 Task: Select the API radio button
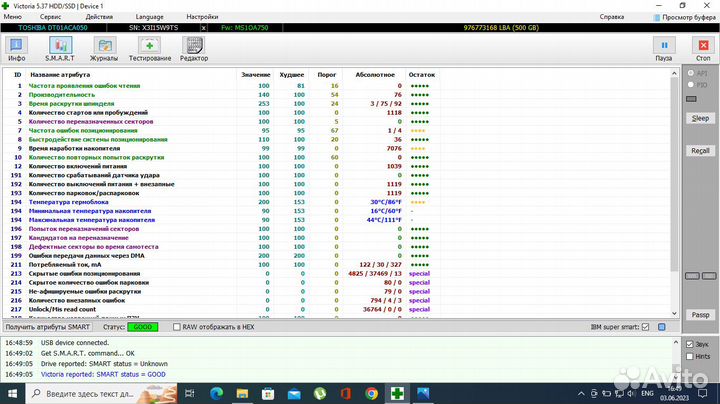pyautogui.click(x=690, y=75)
